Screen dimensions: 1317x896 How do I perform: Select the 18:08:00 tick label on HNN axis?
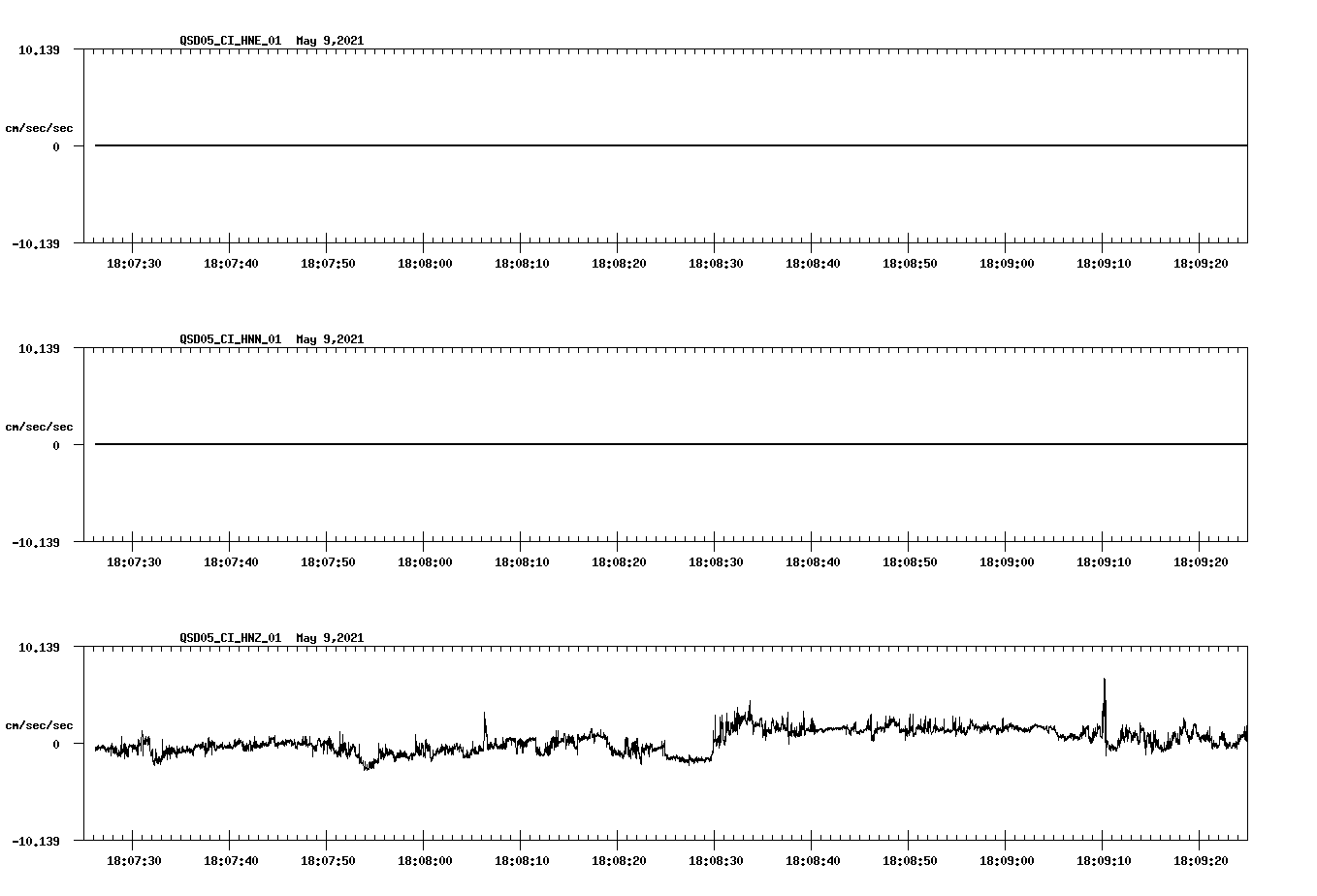427,560
